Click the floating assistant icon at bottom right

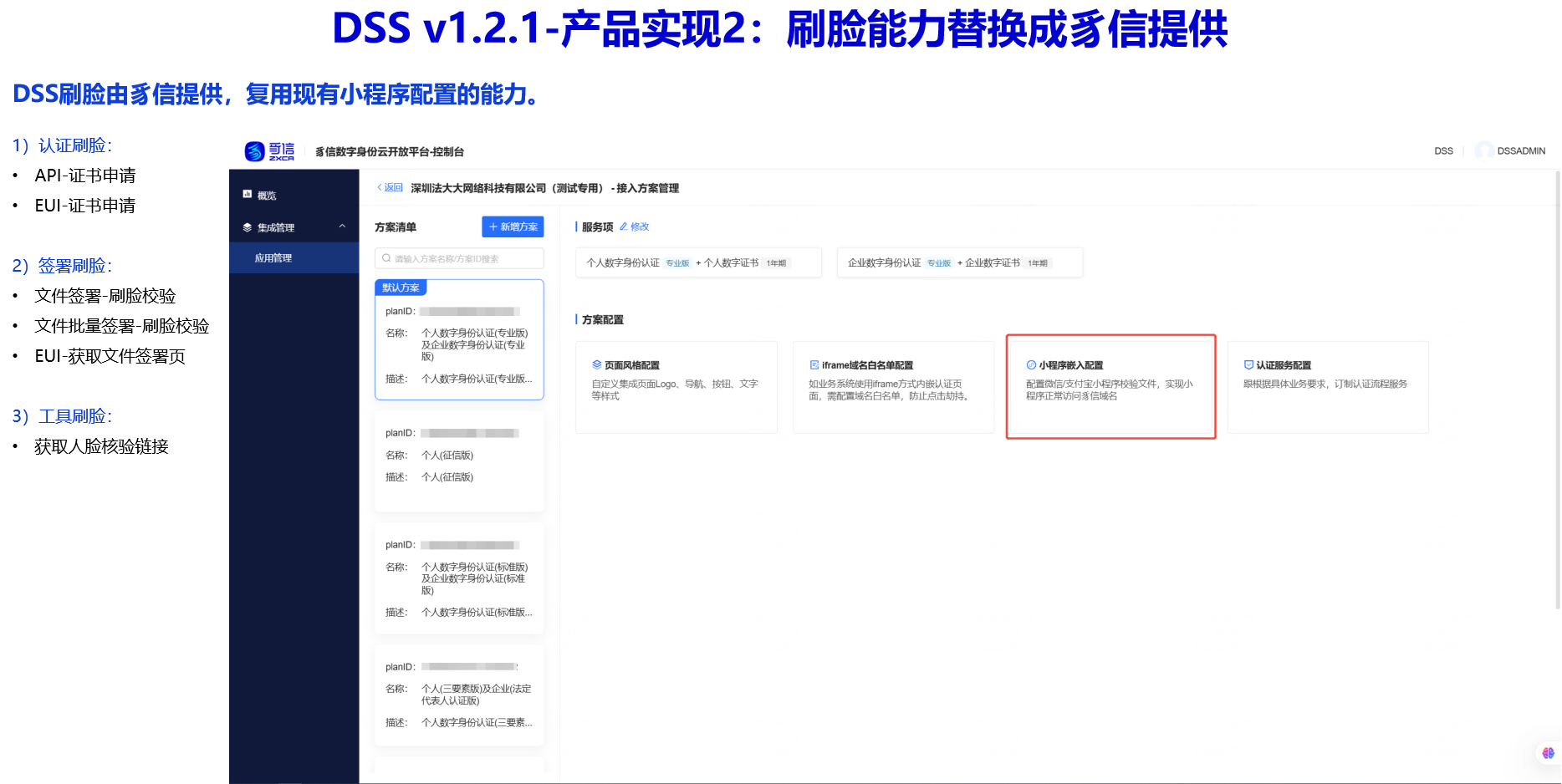[x=1549, y=753]
